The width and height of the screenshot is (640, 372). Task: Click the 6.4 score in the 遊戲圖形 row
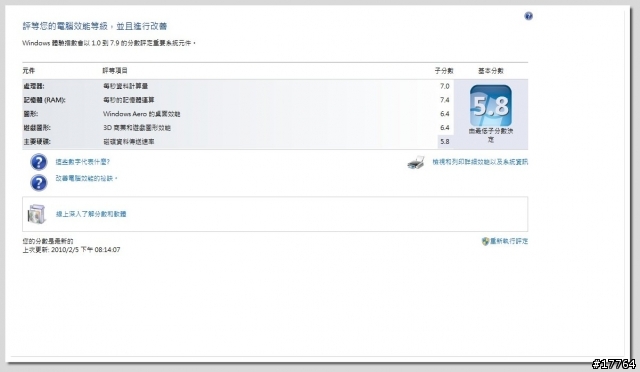[x=444, y=128]
